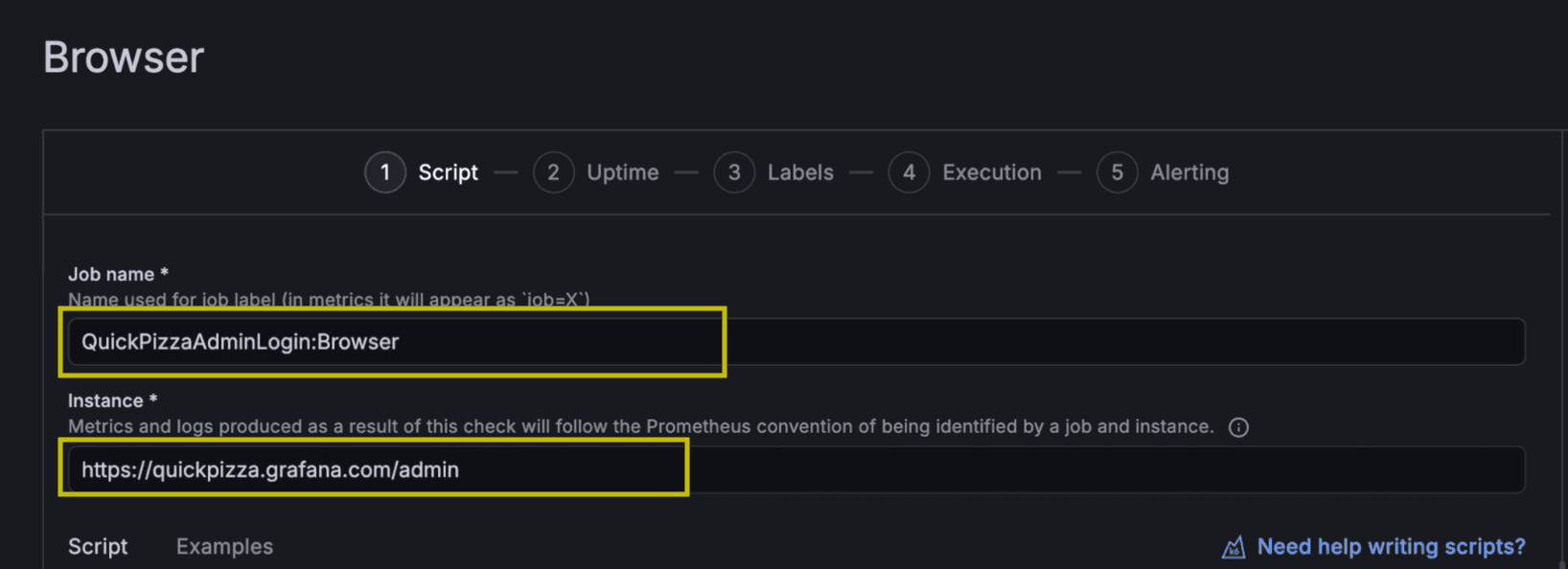Click the circled number 1 in the wizard
The width and height of the screenshot is (1568, 569).
click(x=384, y=172)
